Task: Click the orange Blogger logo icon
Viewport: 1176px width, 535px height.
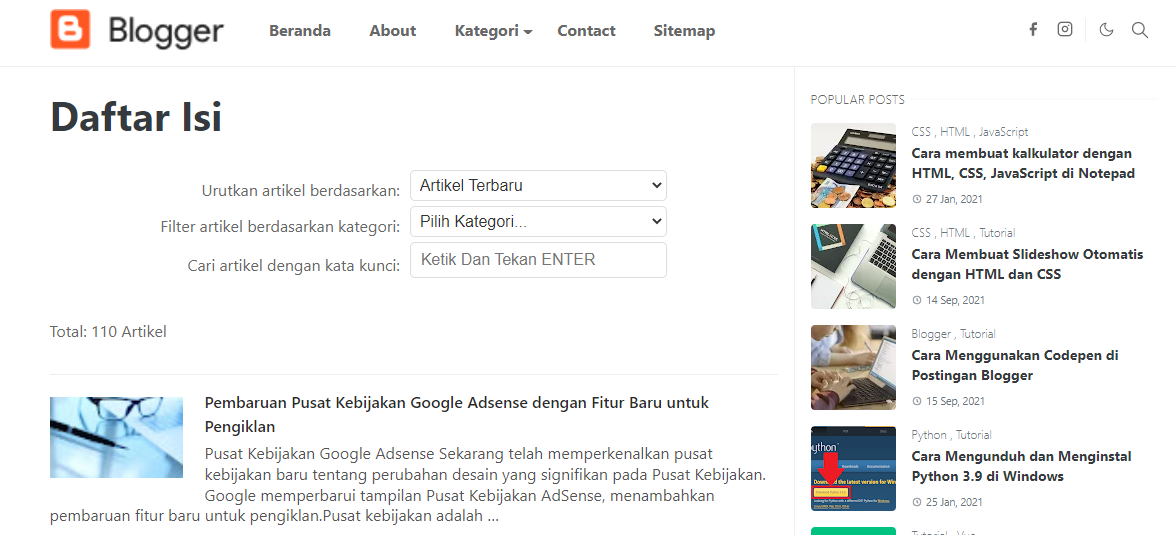Action: [x=70, y=29]
